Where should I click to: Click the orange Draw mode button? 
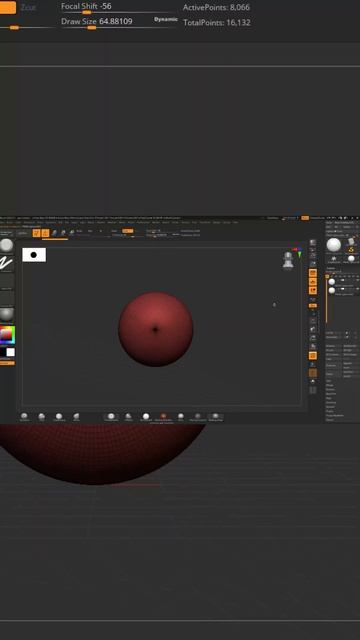[x=45, y=233]
